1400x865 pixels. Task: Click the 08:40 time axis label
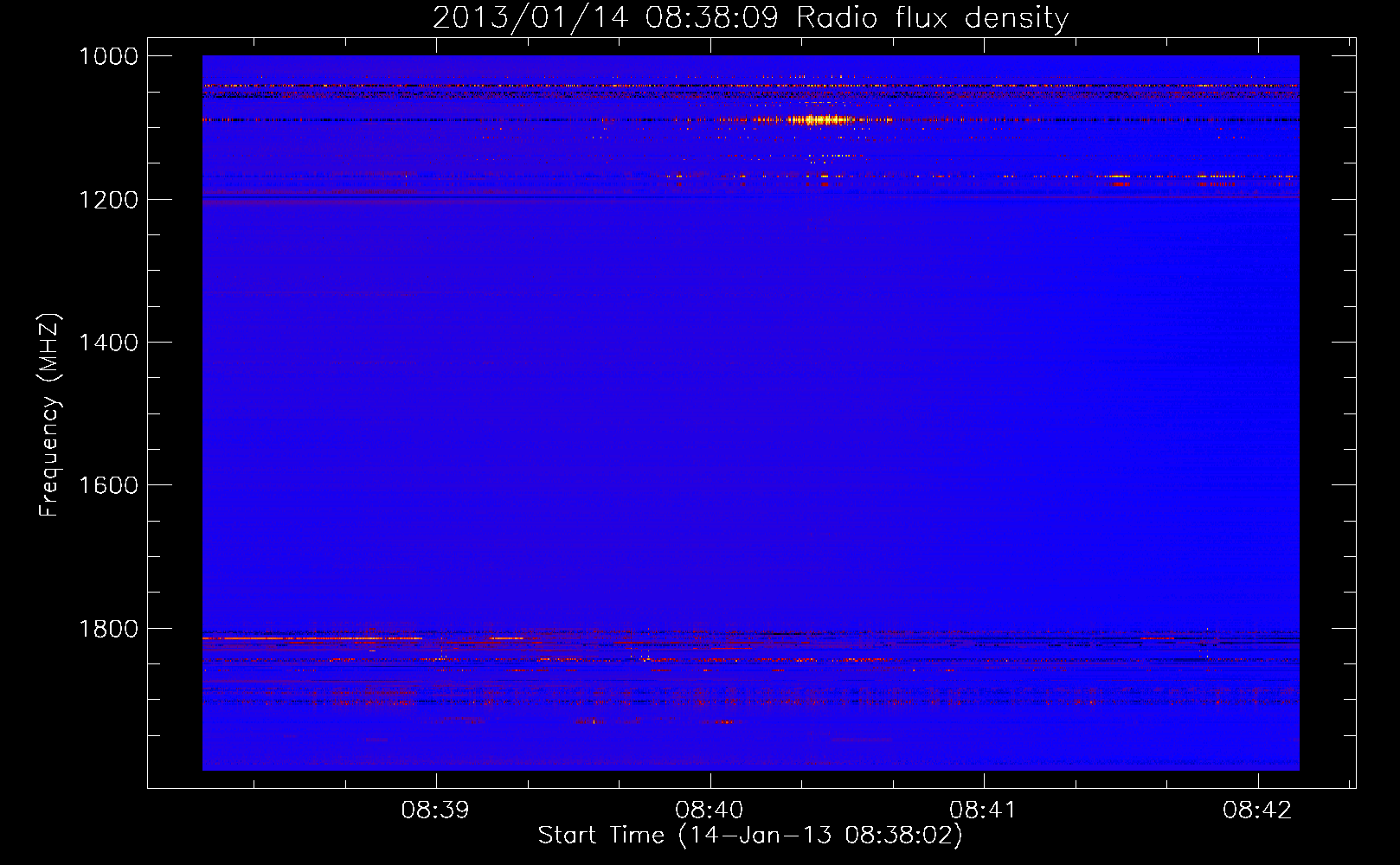710,811
